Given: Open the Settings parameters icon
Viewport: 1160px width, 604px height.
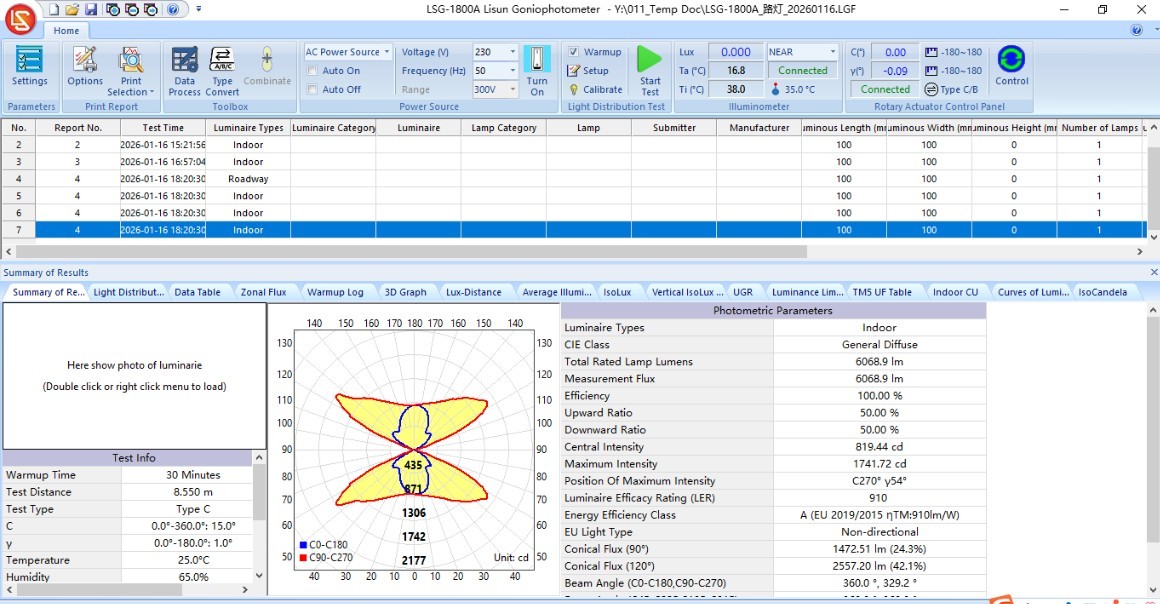Looking at the screenshot, I should click(x=30, y=61).
